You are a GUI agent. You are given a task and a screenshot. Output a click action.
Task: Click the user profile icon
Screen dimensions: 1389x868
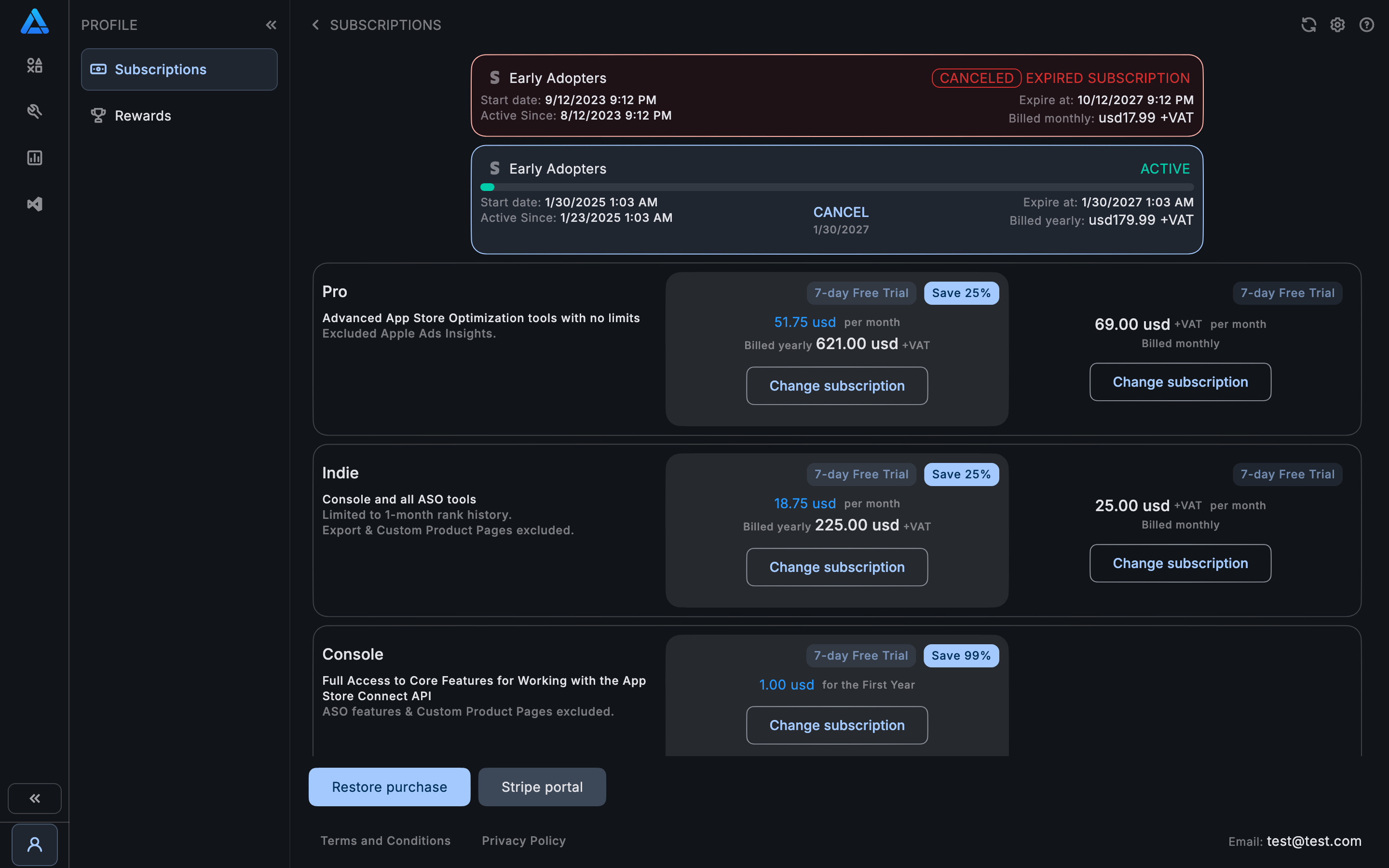(x=34, y=844)
